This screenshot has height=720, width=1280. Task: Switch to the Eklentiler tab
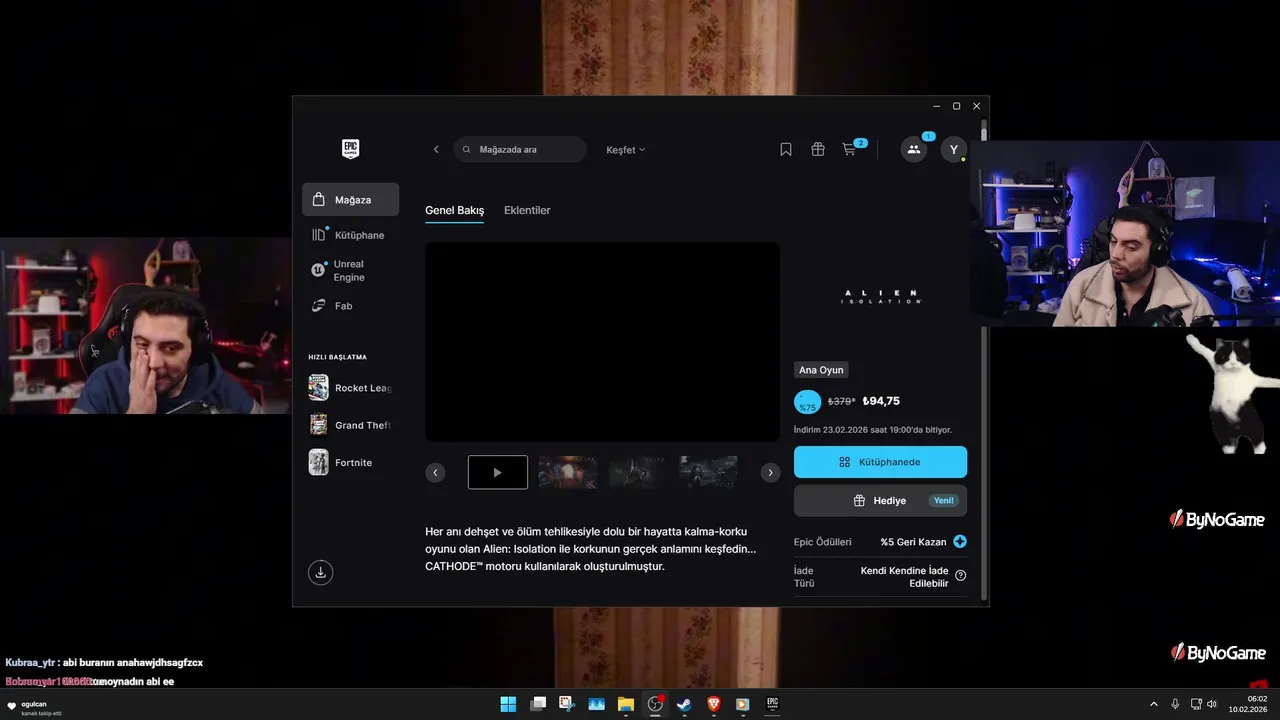tap(527, 210)
